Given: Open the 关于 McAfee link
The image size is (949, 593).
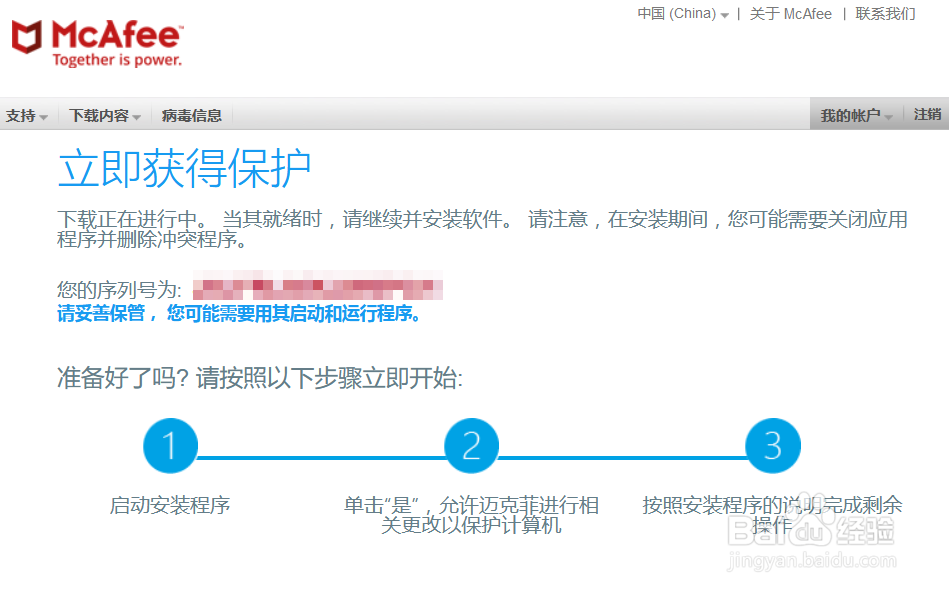Looking at the screenshot, I should [792, 13].
